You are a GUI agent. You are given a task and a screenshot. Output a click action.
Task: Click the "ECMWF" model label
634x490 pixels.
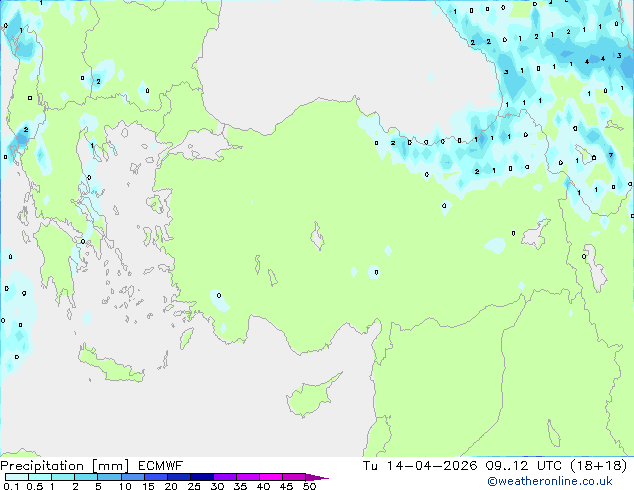click(x=161, y=466)
